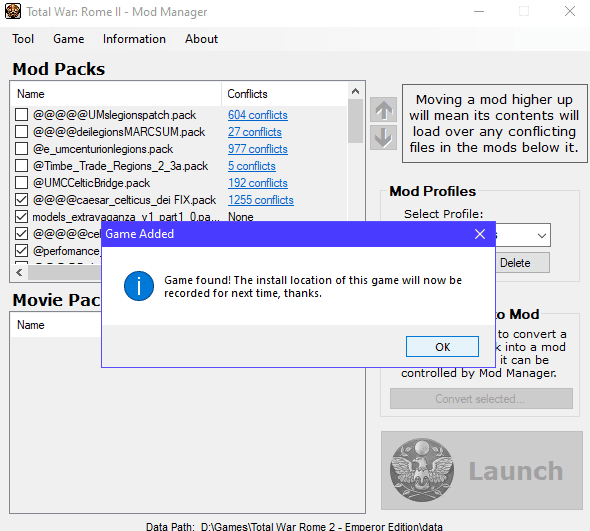Click the Rome II app icon in the title bar
The height and width of the screenshot is (531, 590).
(13, 11)
